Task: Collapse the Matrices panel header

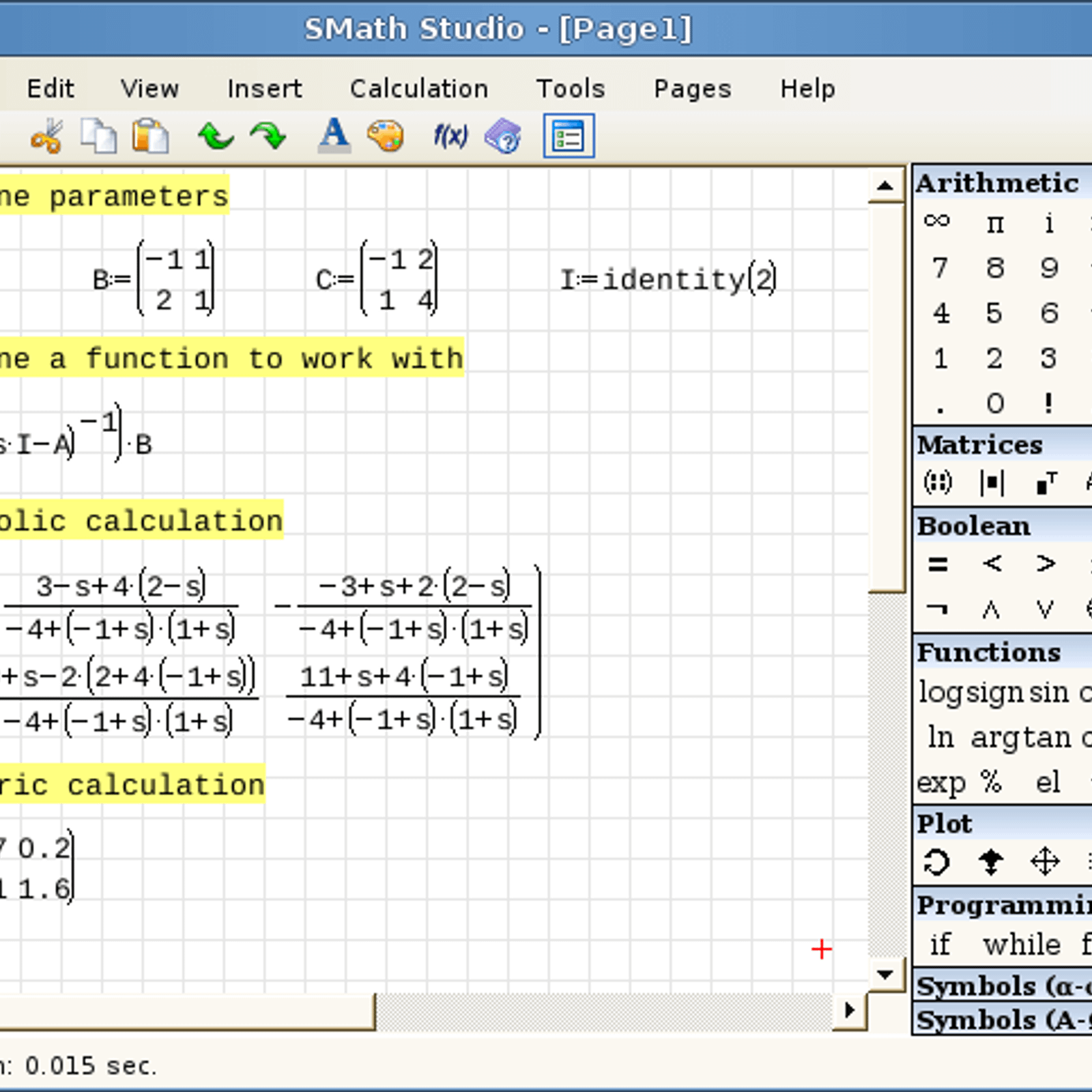Action: [x=1003, y=445]
